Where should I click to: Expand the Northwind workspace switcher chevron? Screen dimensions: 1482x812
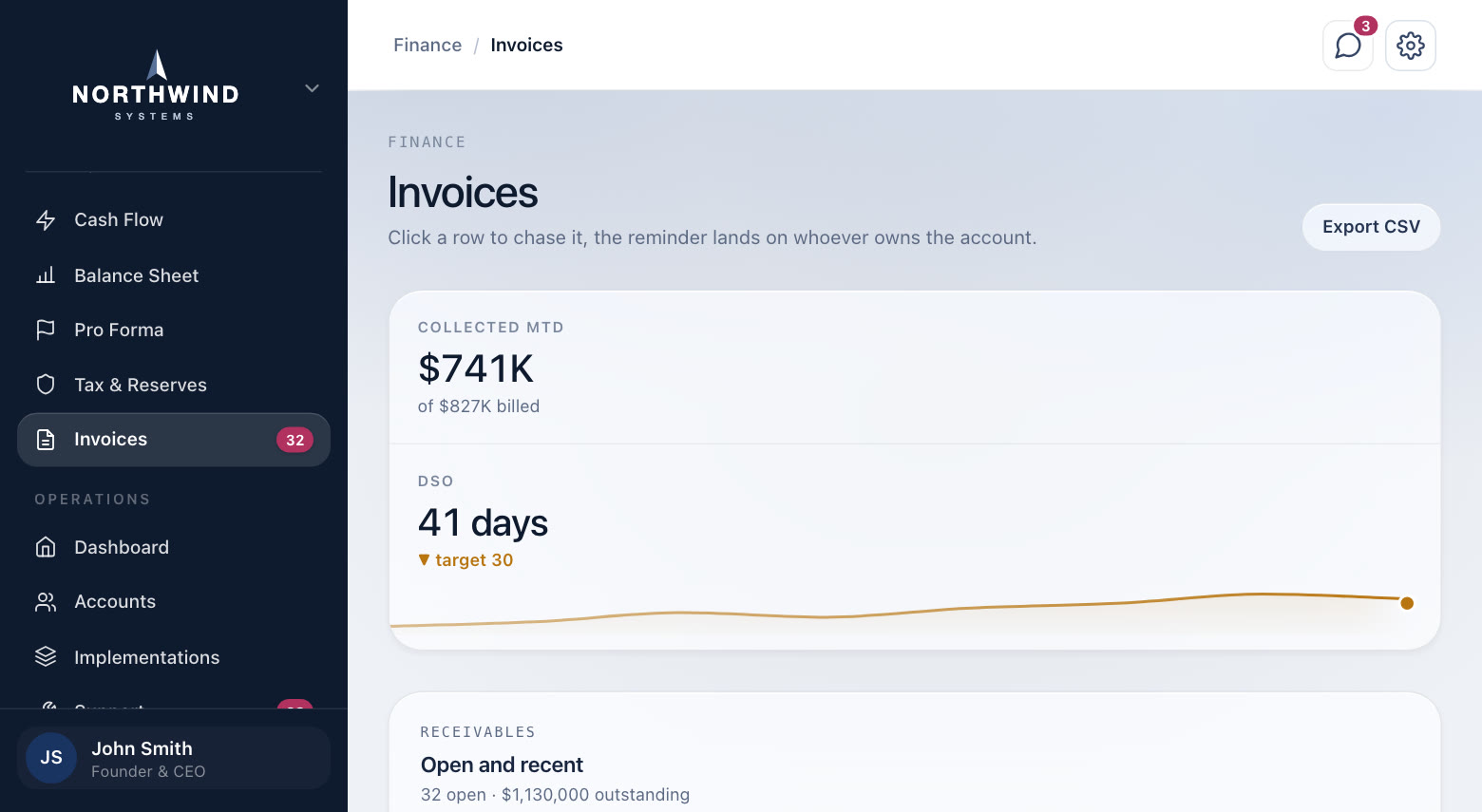(312, 88)
